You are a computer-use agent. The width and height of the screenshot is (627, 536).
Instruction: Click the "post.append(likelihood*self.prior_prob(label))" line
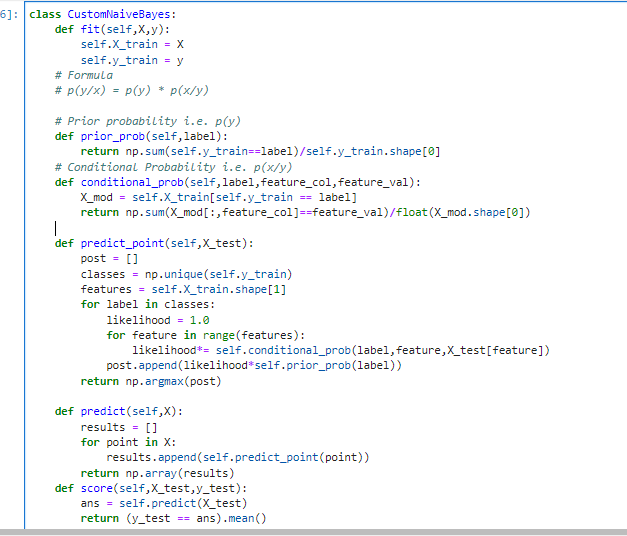(254, 366)
